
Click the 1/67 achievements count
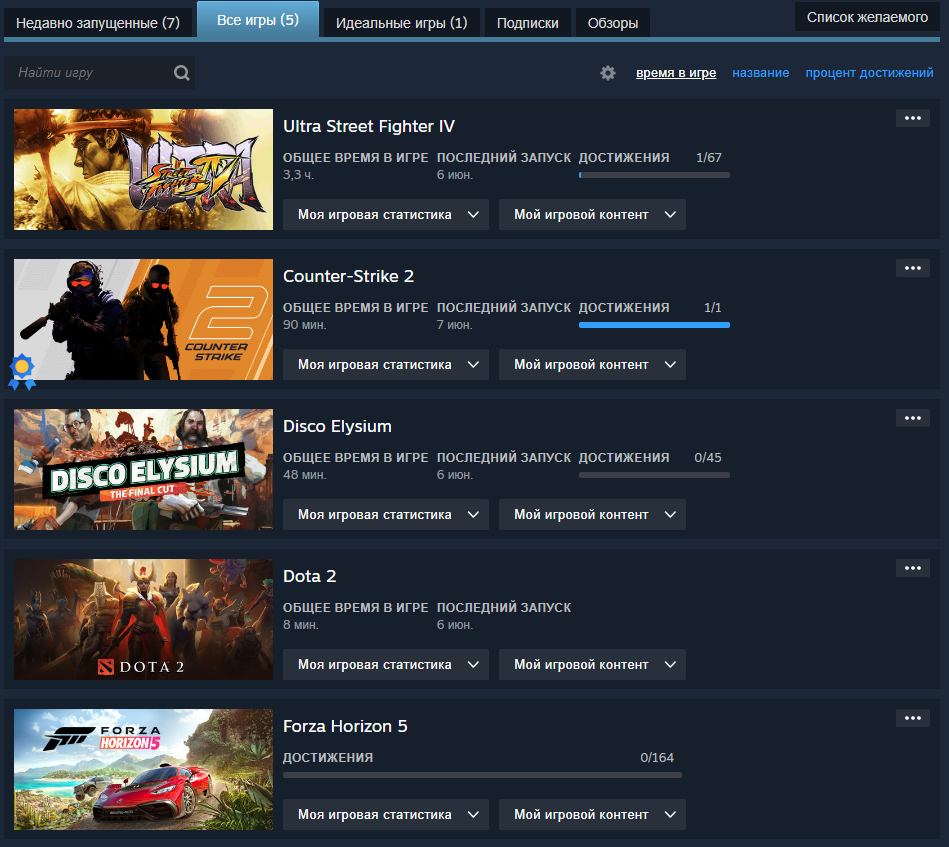pyautogui.click(x=709, y=158)
